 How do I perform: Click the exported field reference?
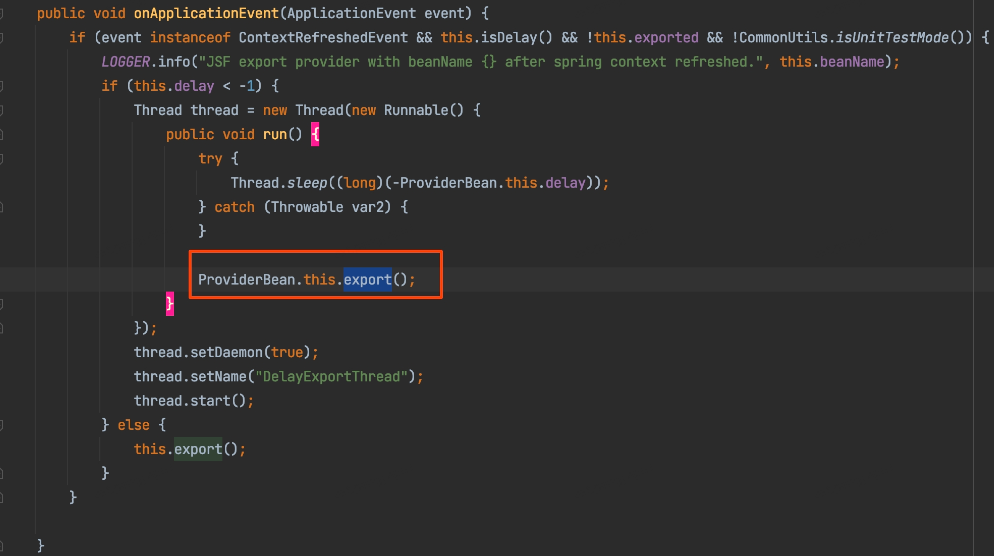[666, 37]
